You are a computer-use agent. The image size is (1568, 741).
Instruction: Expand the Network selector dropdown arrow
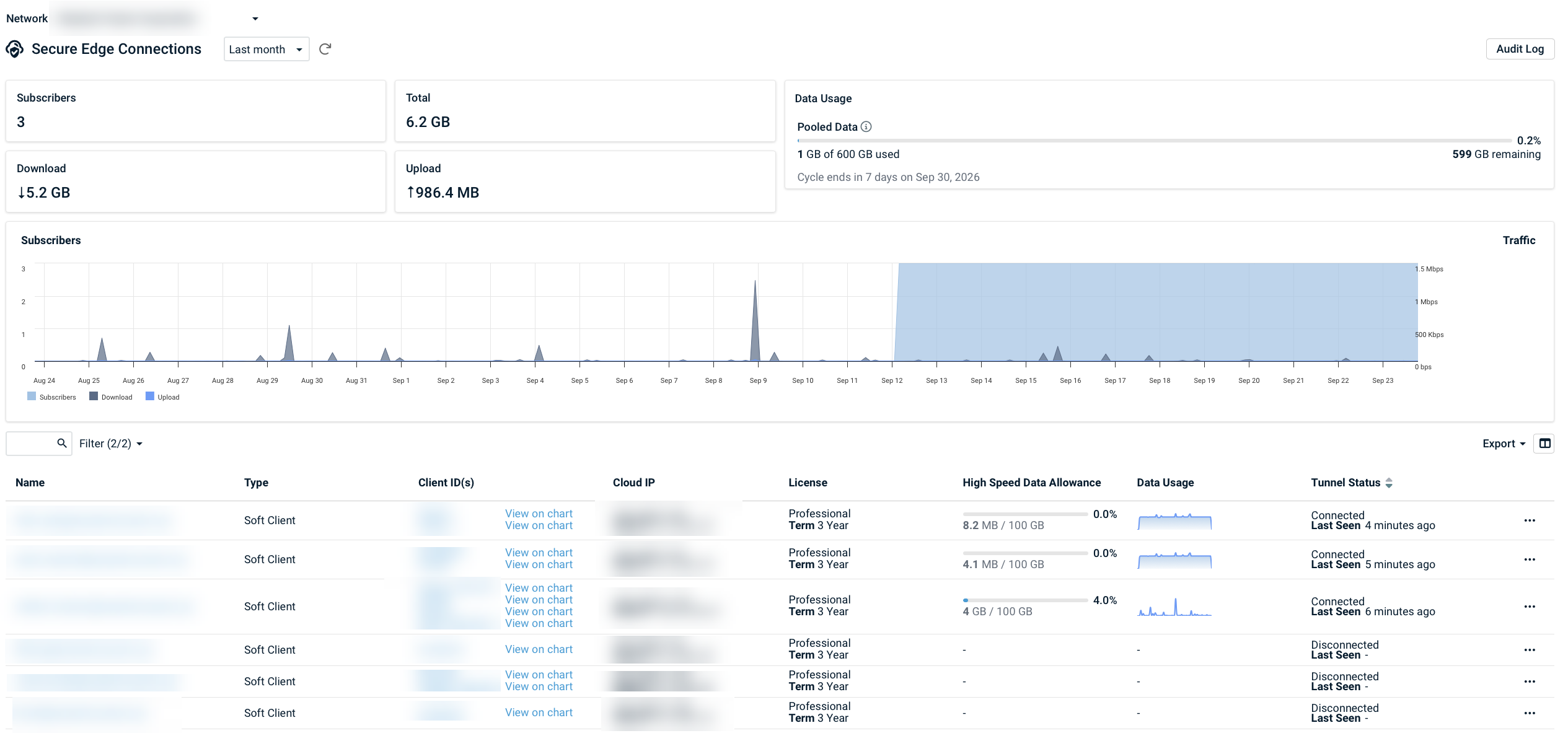[x=255, y=19]
